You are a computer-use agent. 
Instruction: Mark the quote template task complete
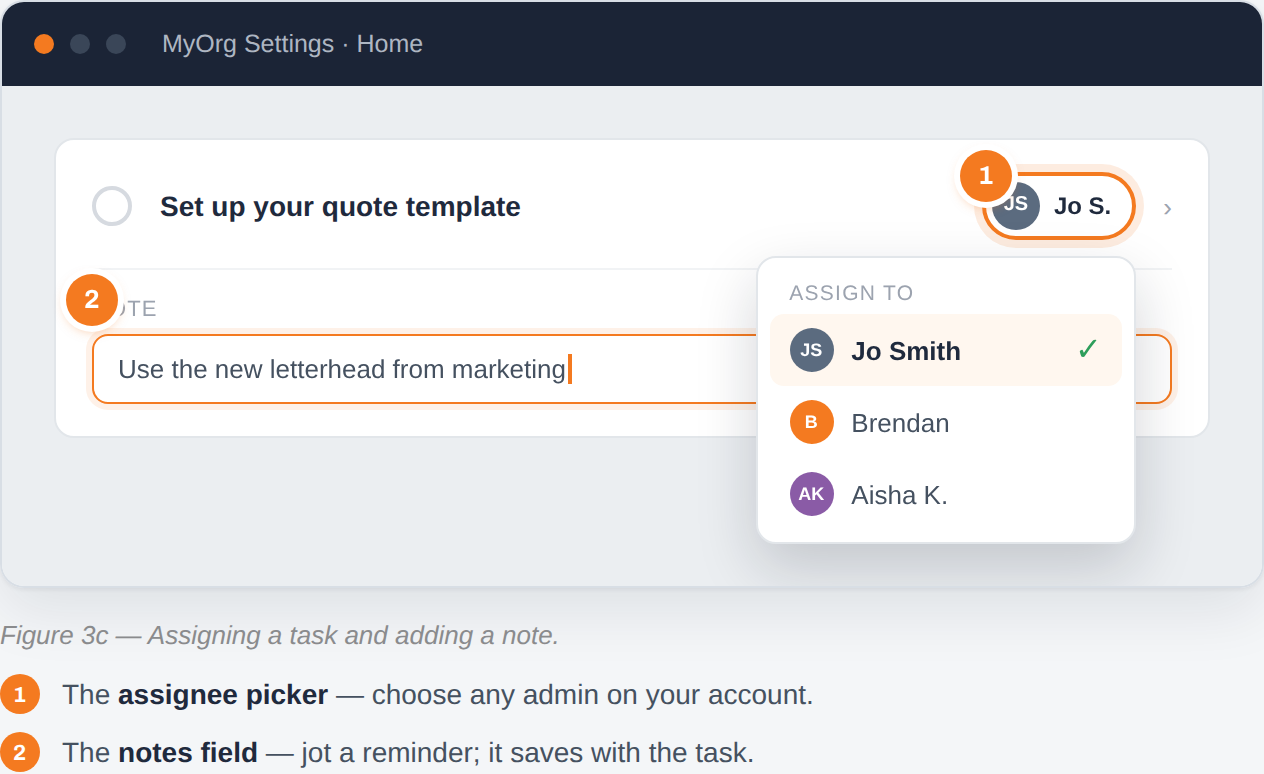112,206
